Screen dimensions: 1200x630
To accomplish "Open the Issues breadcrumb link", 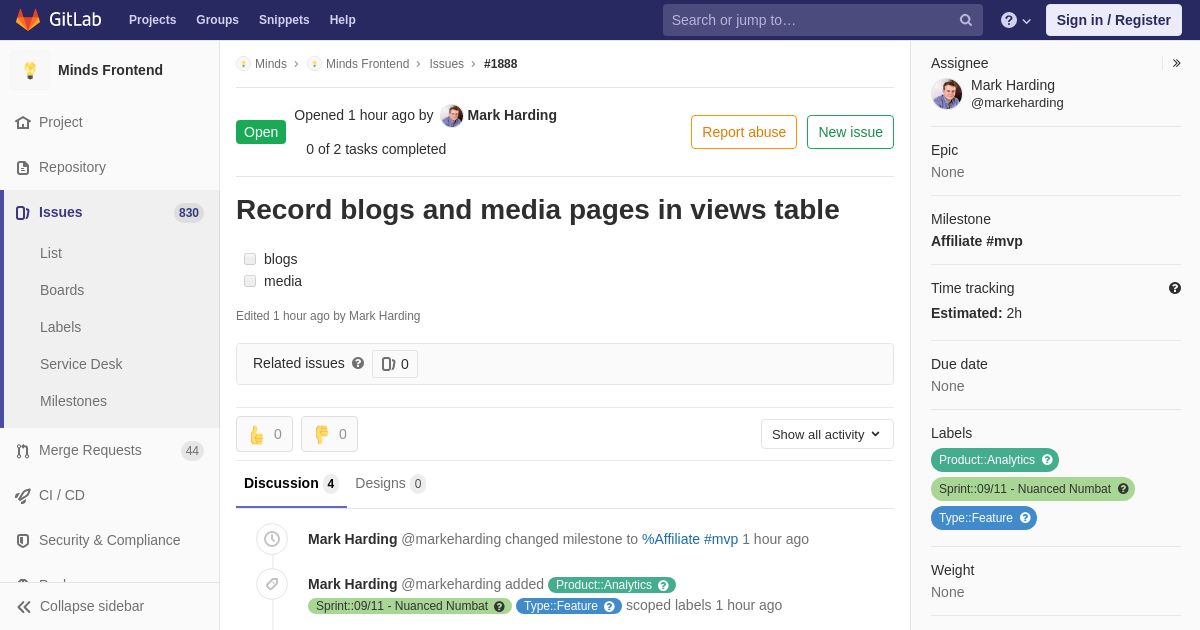I will pos(446,64).
